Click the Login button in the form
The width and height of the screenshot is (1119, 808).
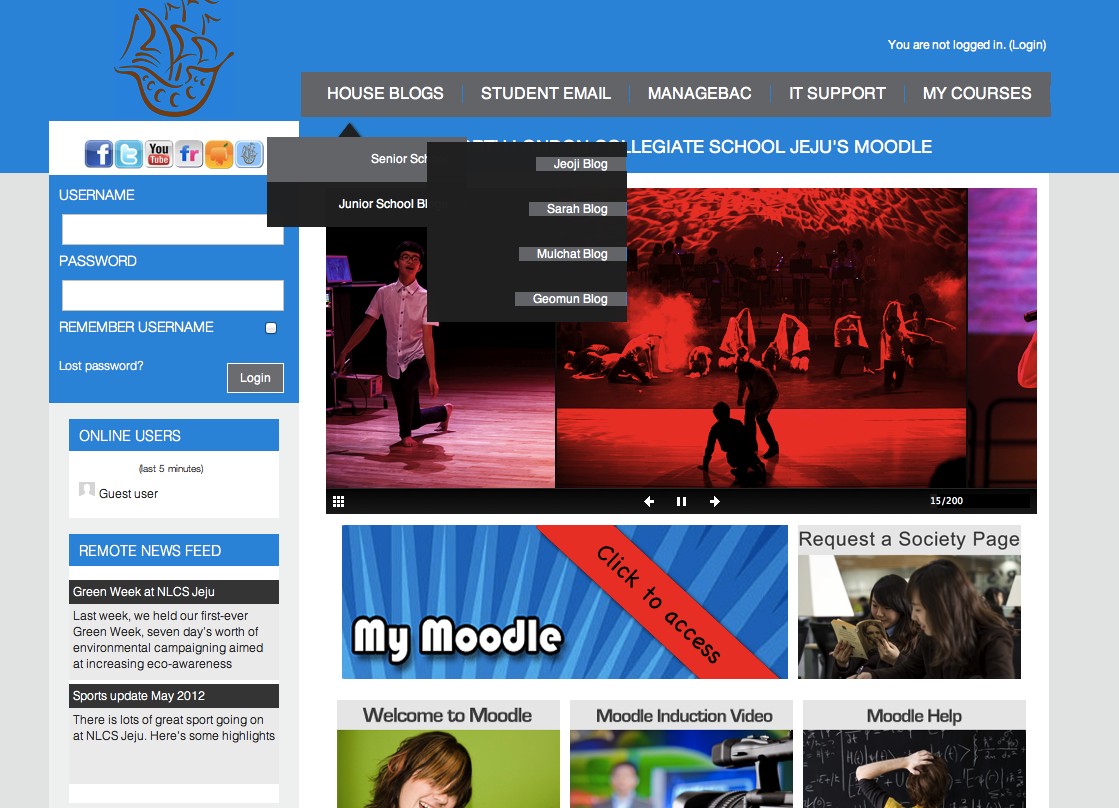coord(255,378)
